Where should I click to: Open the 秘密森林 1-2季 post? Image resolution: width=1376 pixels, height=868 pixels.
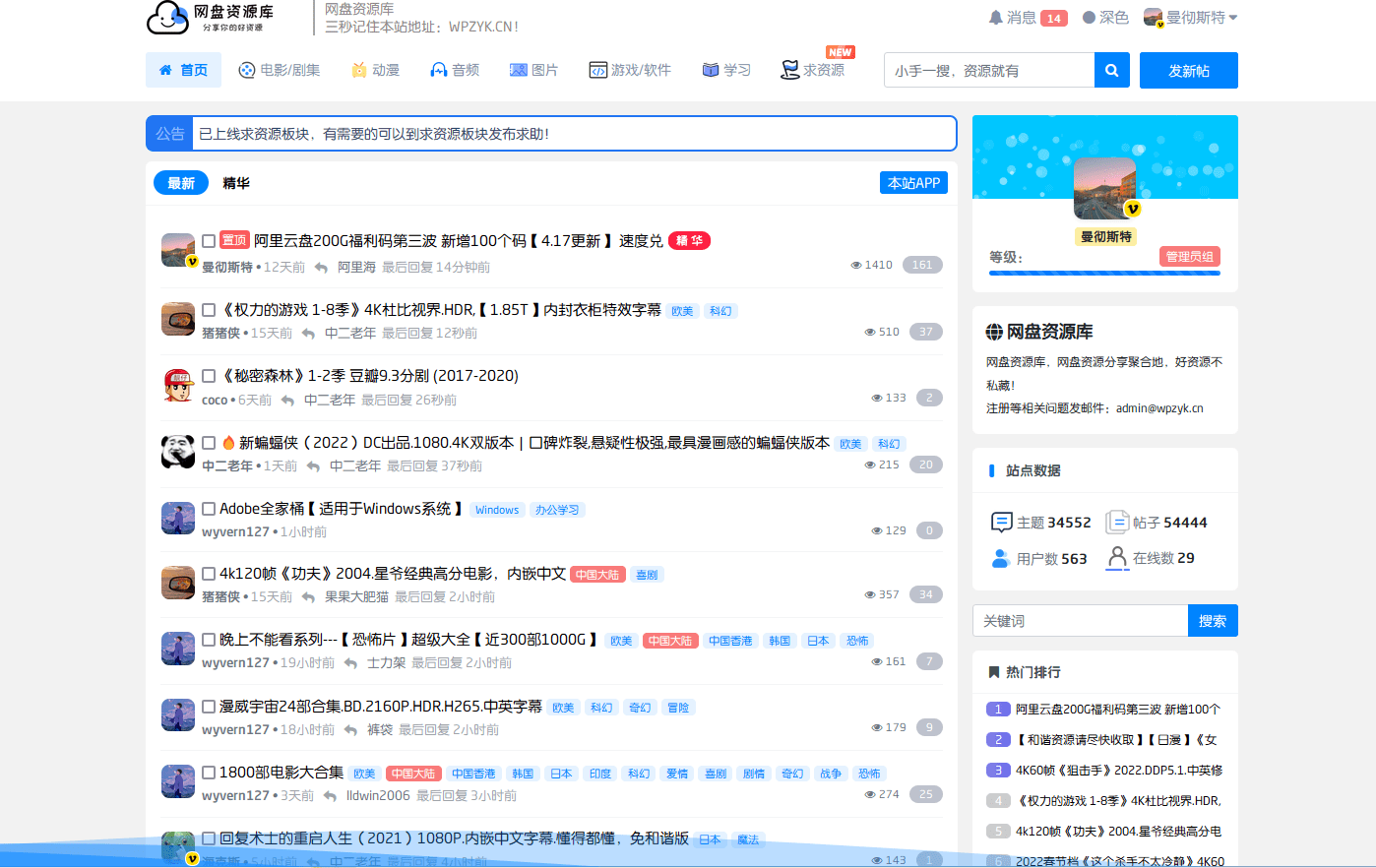[x=369, y=376]
